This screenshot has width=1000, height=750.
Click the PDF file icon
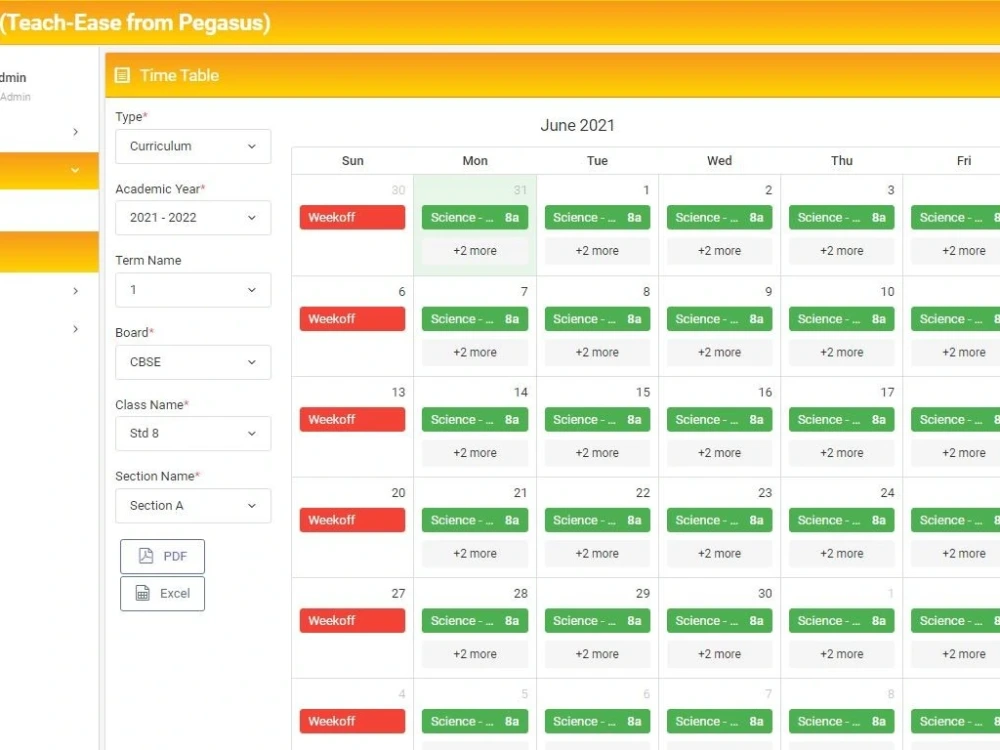coord(146,555)
